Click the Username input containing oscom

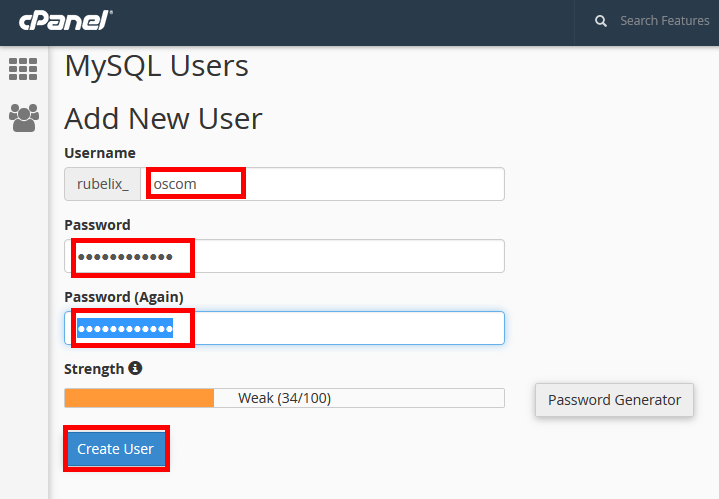pyautogui.click(x=322, y=184)
